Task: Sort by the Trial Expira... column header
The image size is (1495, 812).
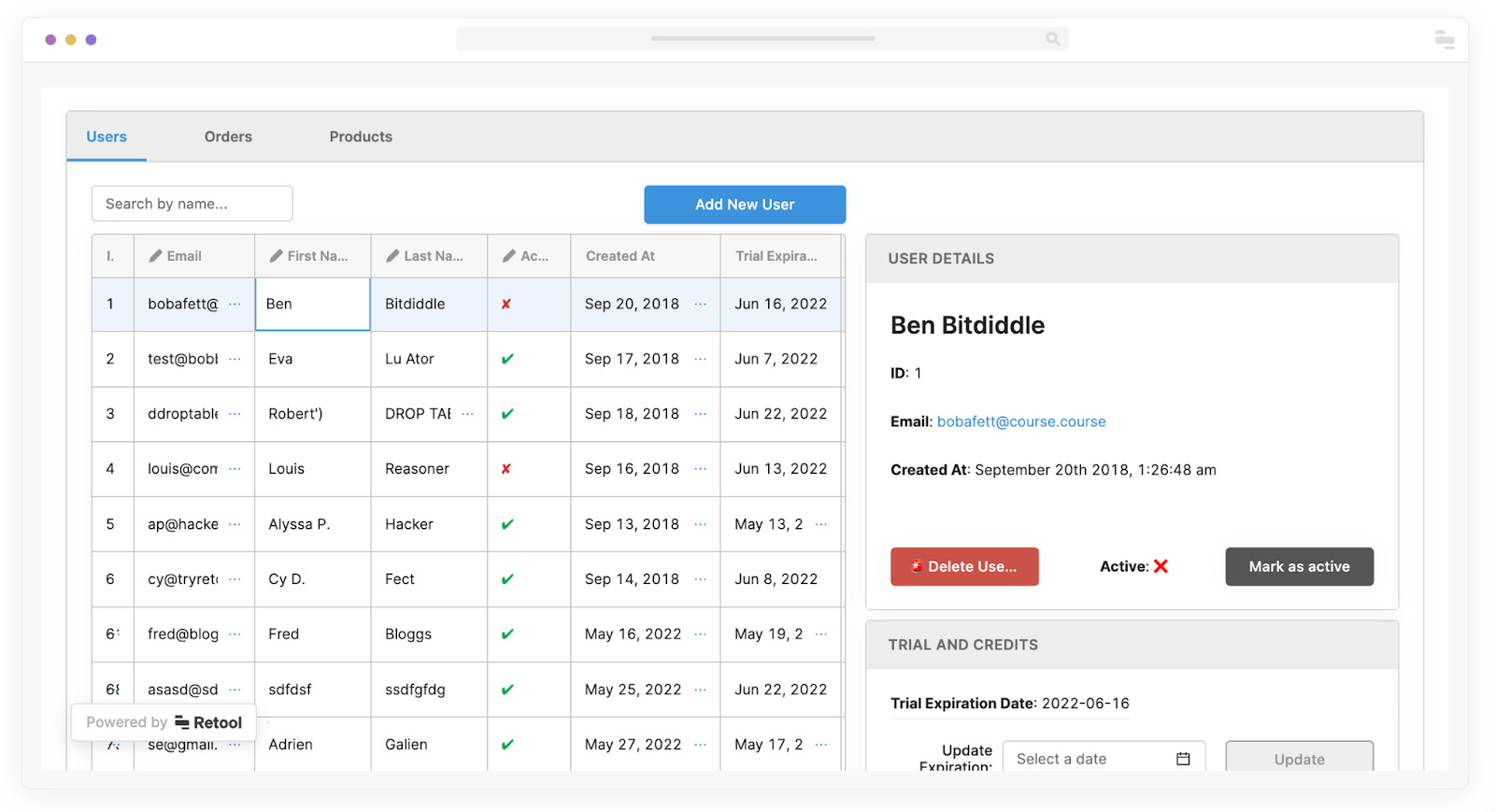Action: coord(781,256)
